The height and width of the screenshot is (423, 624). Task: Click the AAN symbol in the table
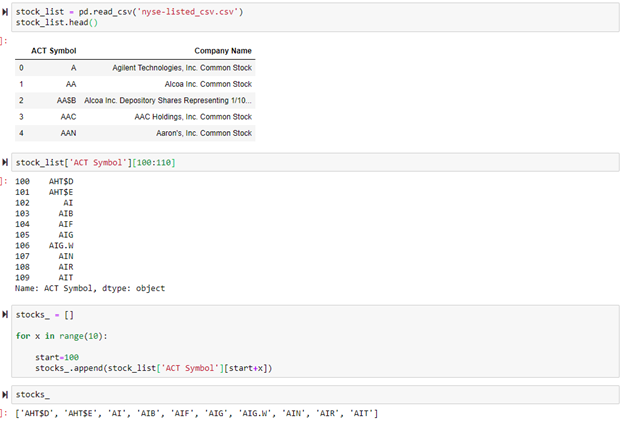pos(68,134)
